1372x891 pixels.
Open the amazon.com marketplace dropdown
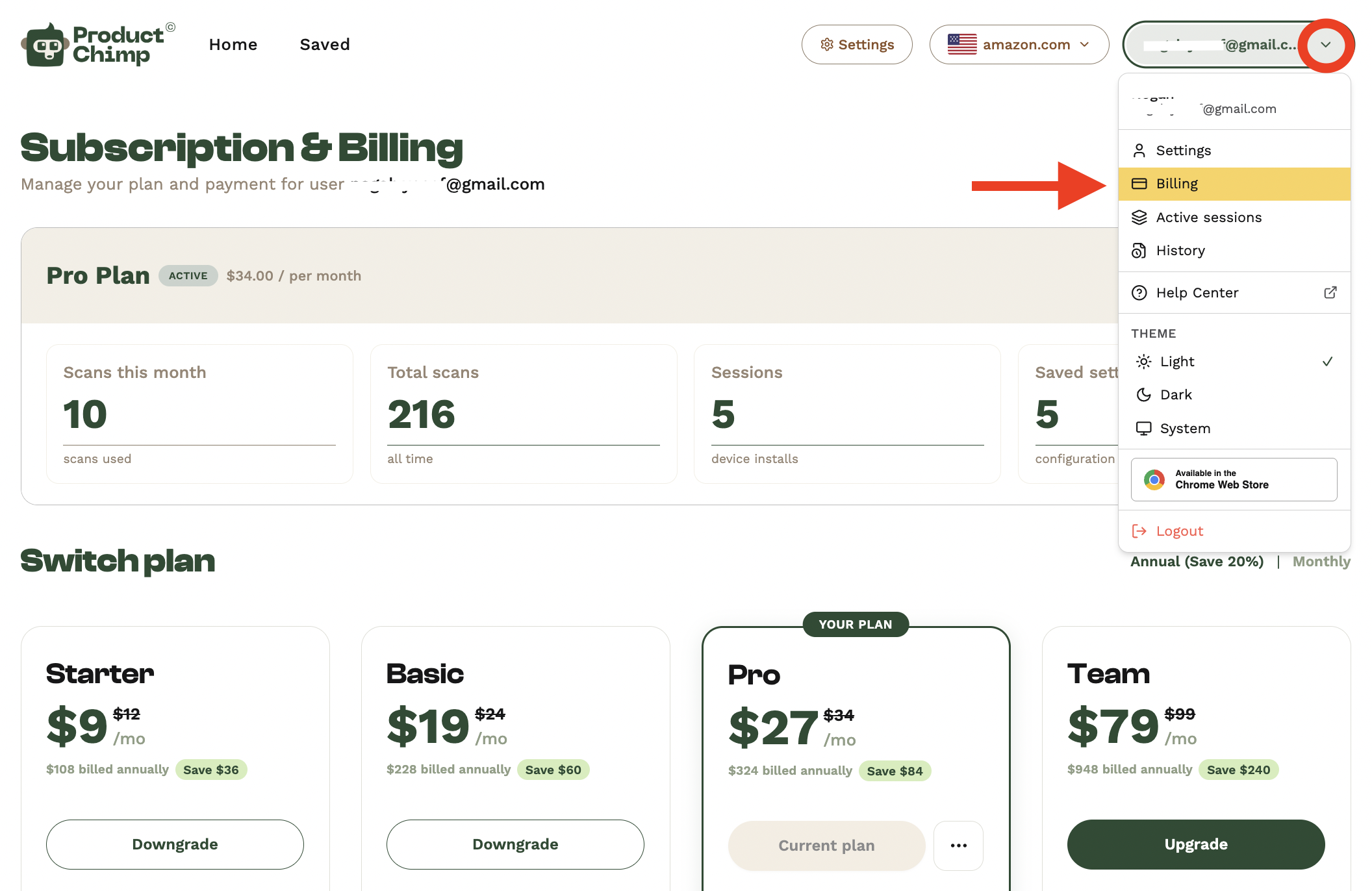click(x=1019, y=44)
